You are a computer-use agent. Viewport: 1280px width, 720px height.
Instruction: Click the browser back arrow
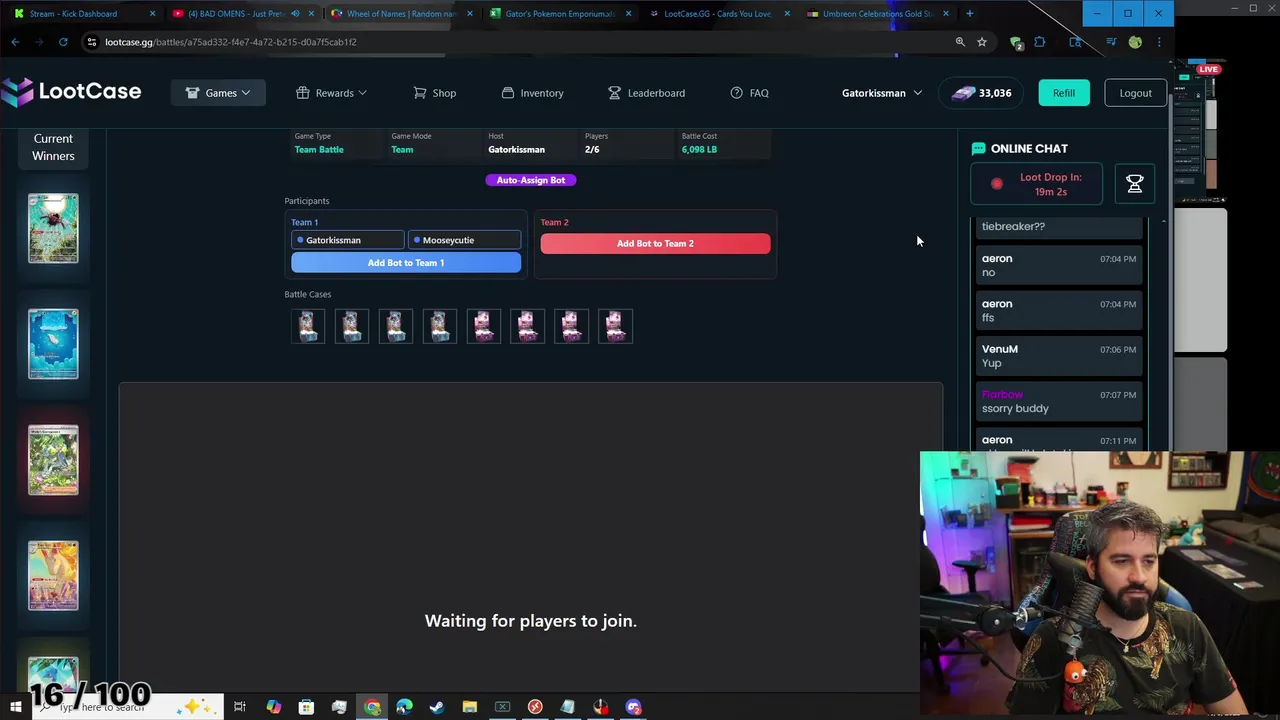pos(15,42)
